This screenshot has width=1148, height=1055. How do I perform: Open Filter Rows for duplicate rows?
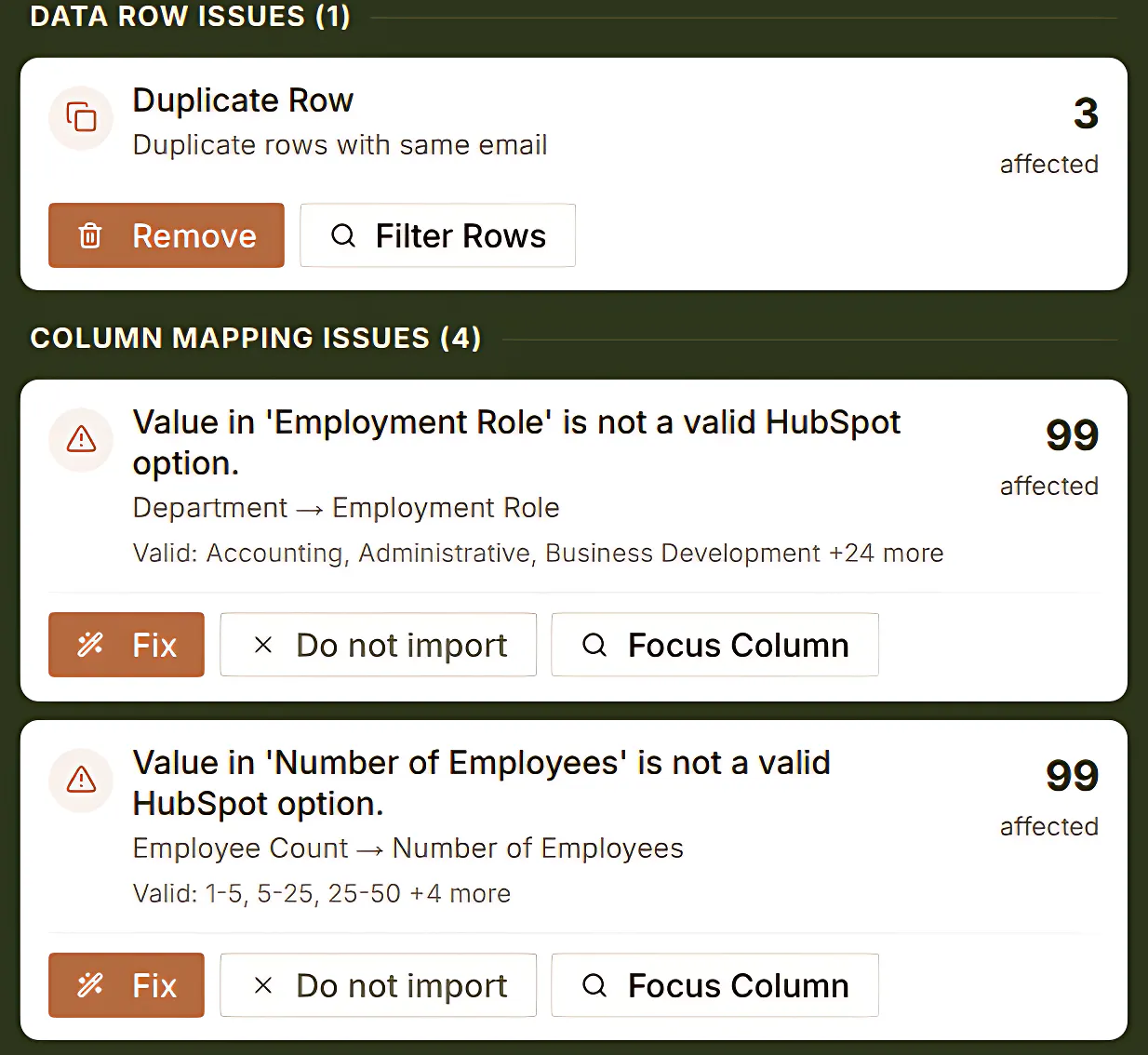coord(437,235)
